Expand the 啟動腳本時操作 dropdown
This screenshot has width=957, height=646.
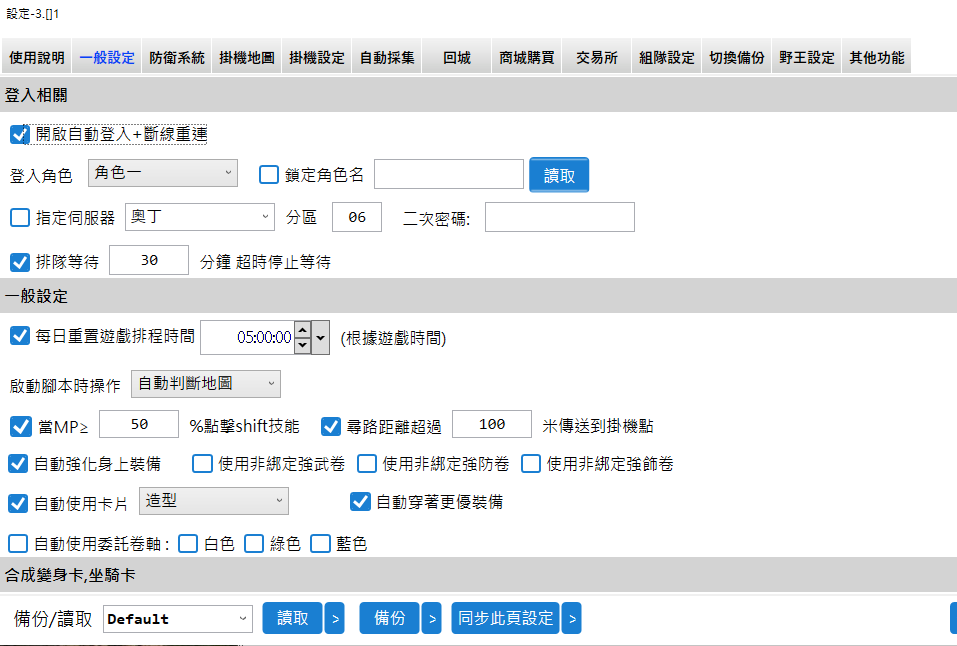[x=206, y=384]
